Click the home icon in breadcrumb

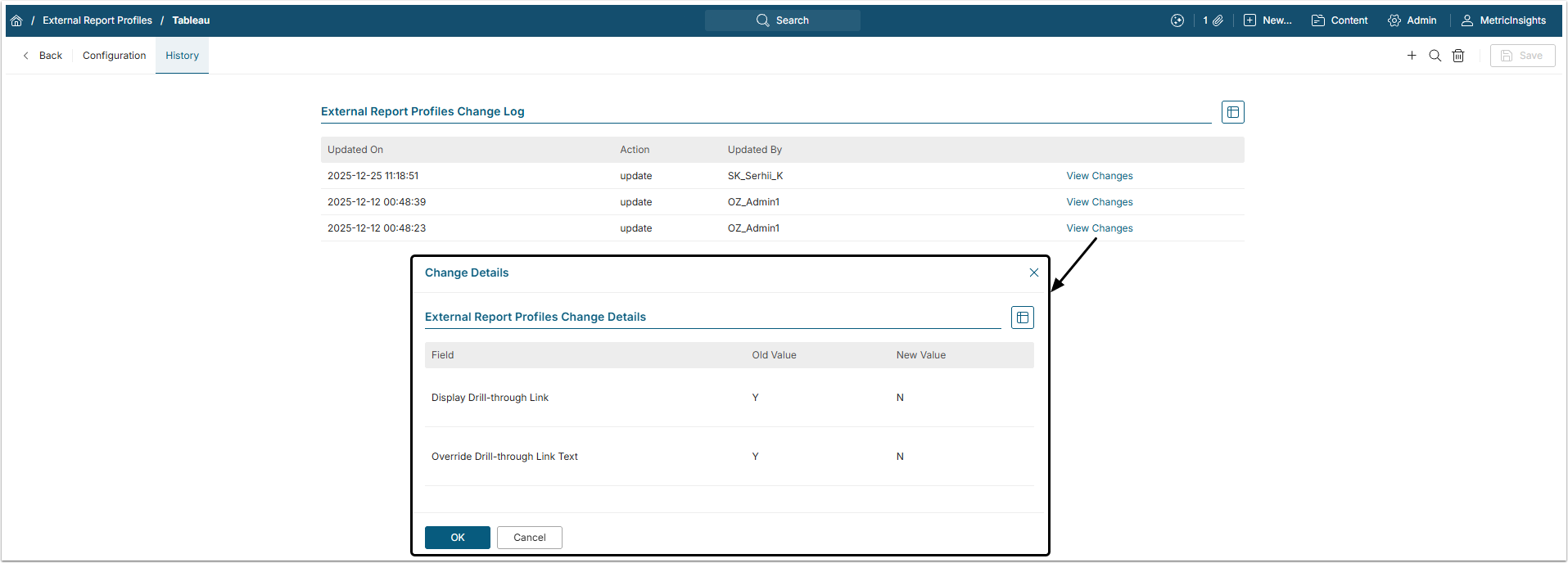click(16, 20)
